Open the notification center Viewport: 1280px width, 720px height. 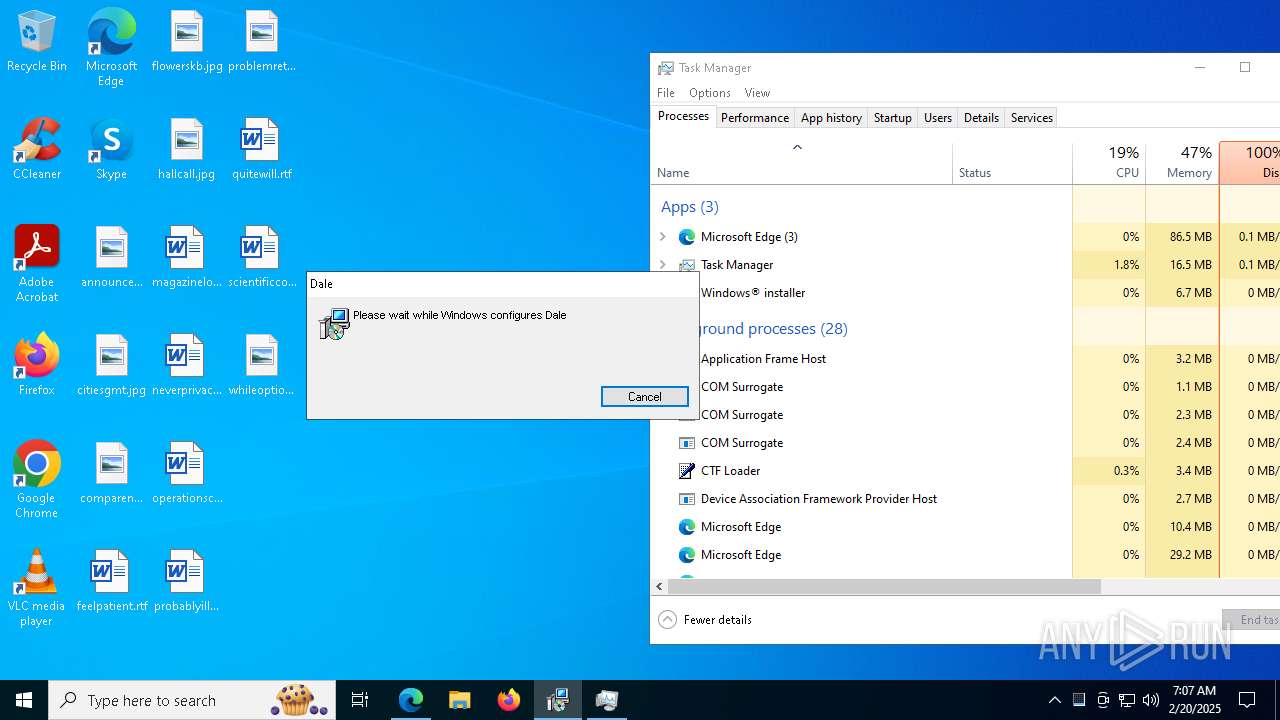tap(1247, 700)
